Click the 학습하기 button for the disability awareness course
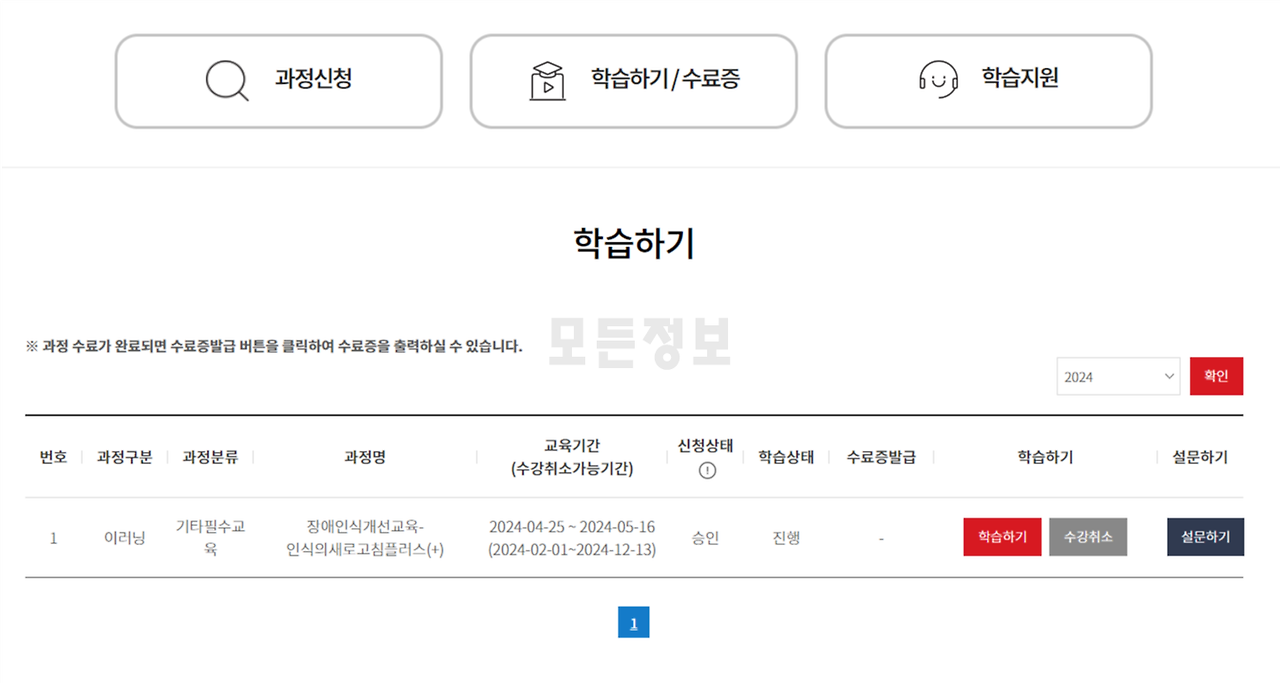Image resolution: width=1280 pixels, height=683 pixels. tap(1002, 537)
